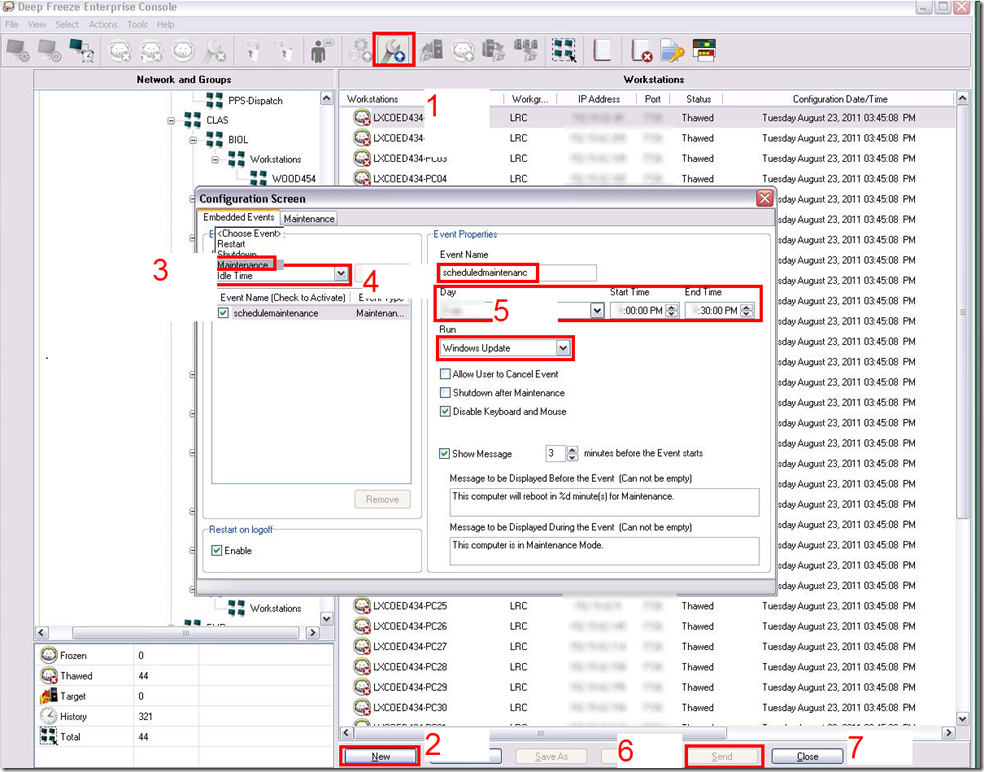The width and height of the screenshot is (984, 772).
Task: Click the networked computers group toolbar icon
Action: pos(525,50)
